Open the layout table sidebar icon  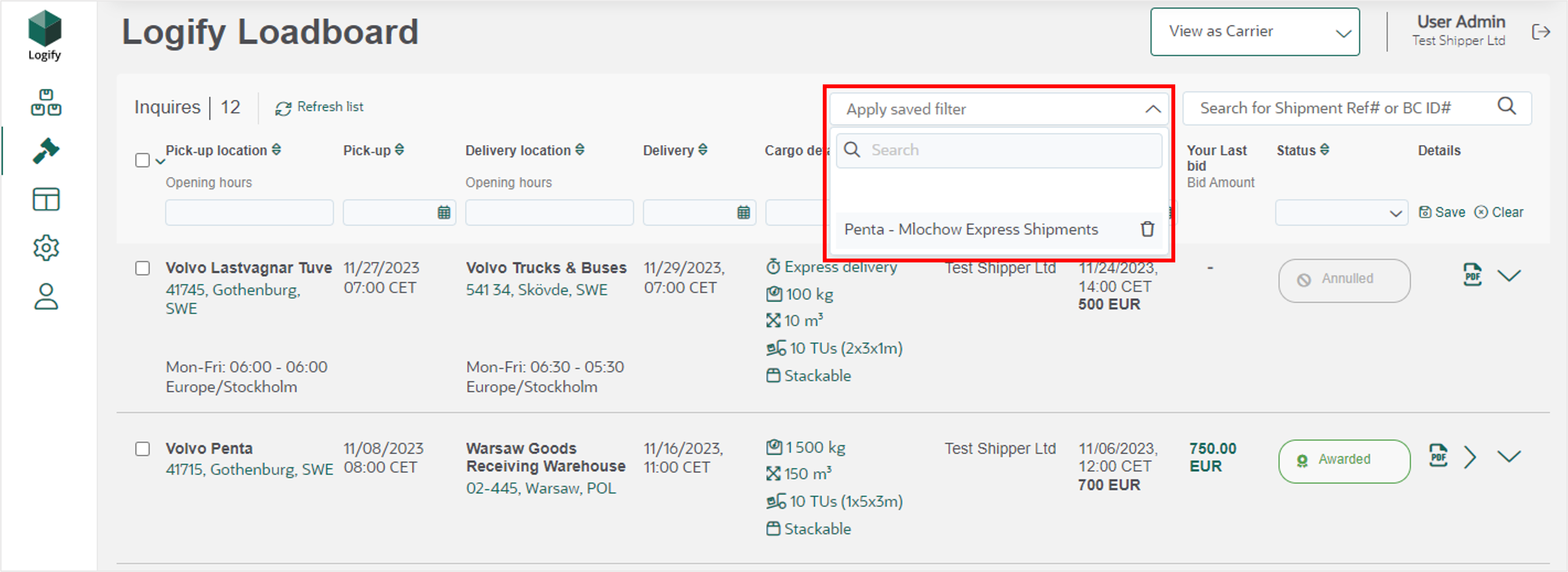(46, 199)
